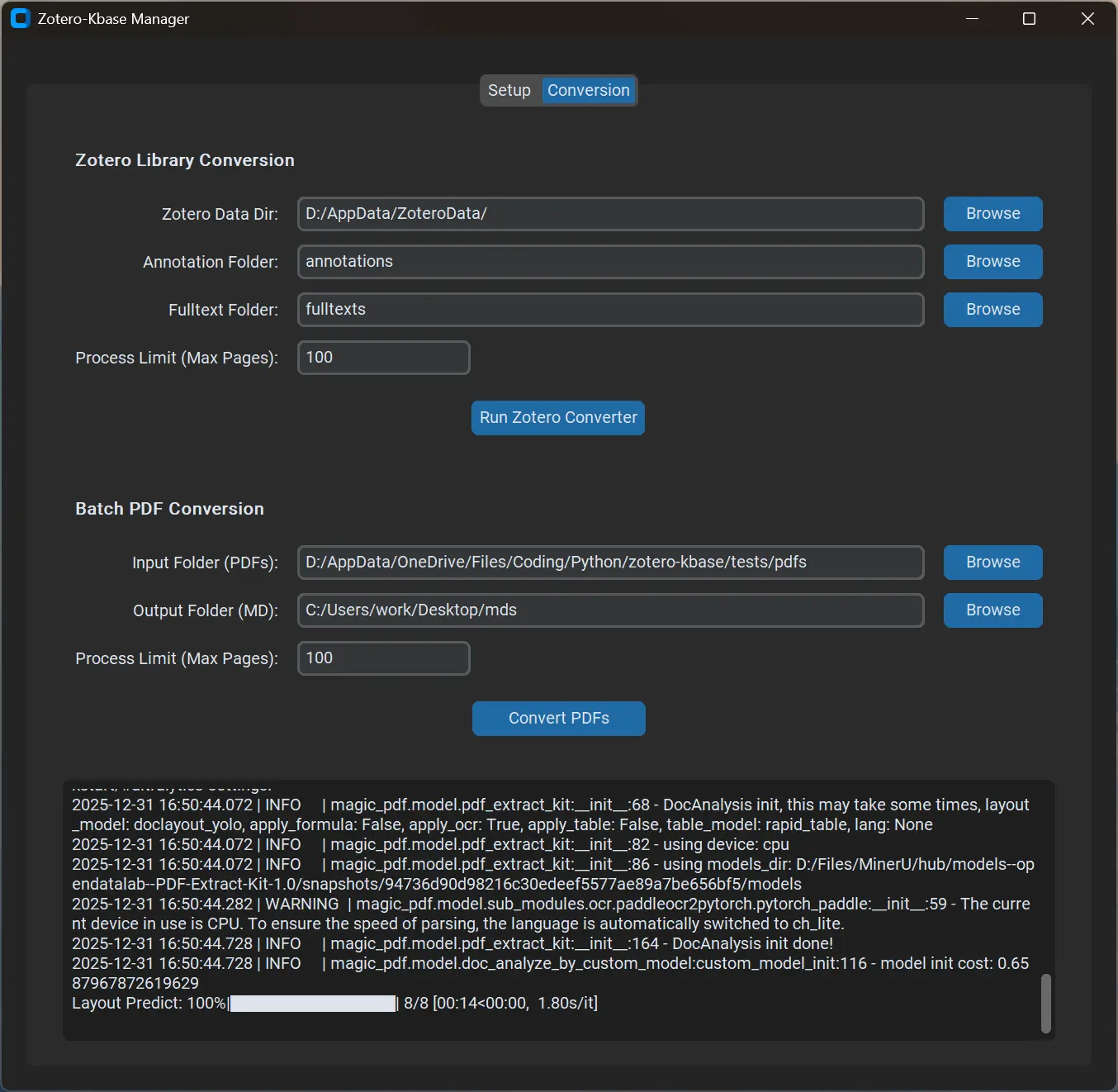Edit the Batch PDF Process Limit field
This screenshot has height=1092, width=1118.
pyautogui.click(x=383, y=658)
